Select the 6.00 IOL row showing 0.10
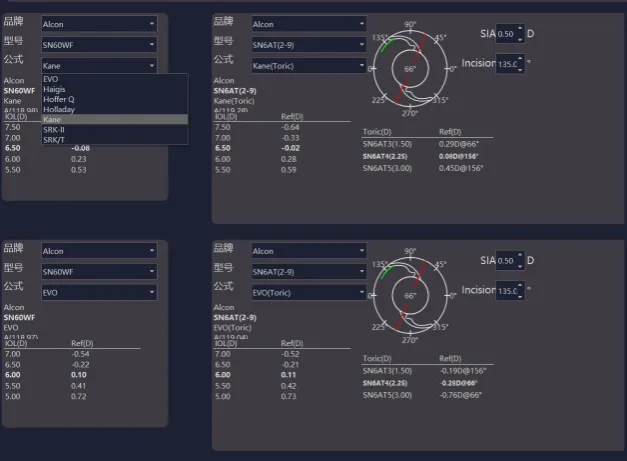This screenshot has width=627, height=461. [x=60, y=374]
